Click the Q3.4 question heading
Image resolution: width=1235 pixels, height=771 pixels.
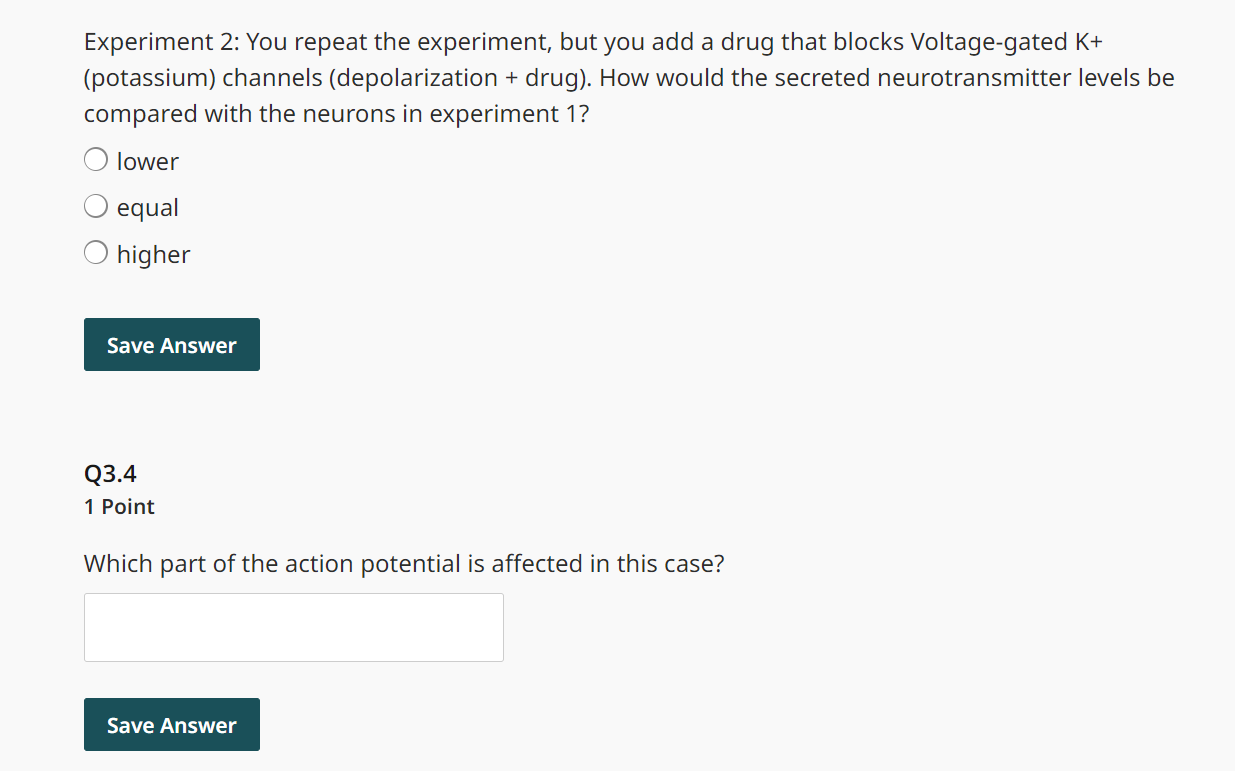click(x=110, y=473)
